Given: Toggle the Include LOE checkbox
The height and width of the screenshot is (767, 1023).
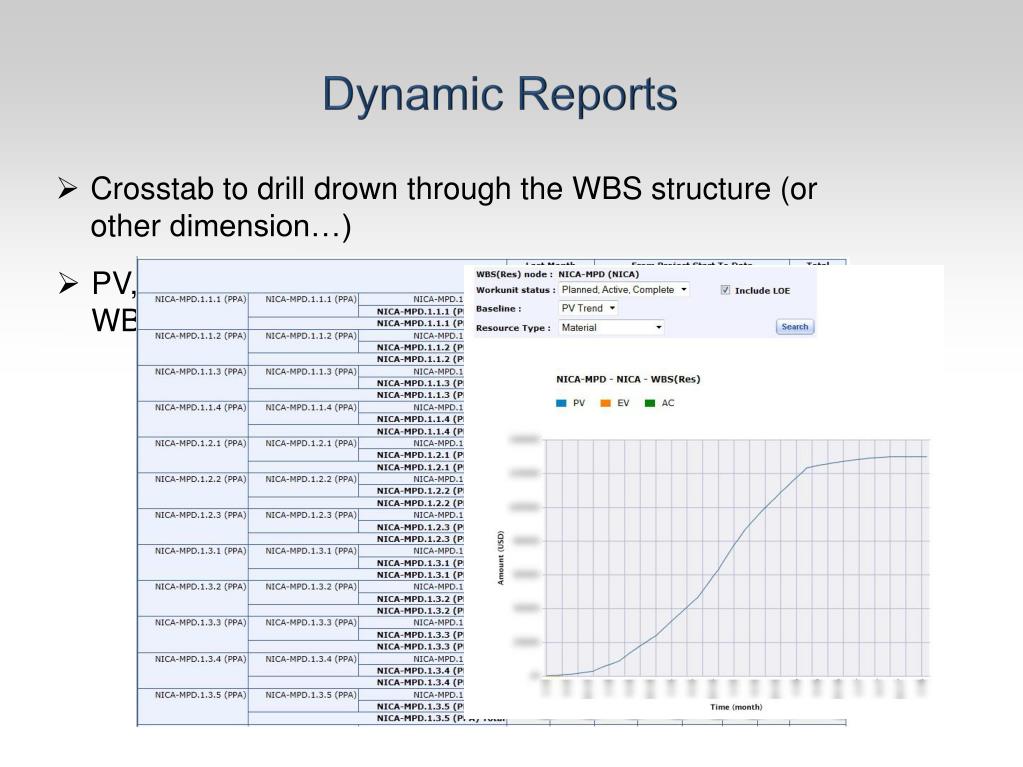Looking at the screenshot, I should [x=725, y=290].
